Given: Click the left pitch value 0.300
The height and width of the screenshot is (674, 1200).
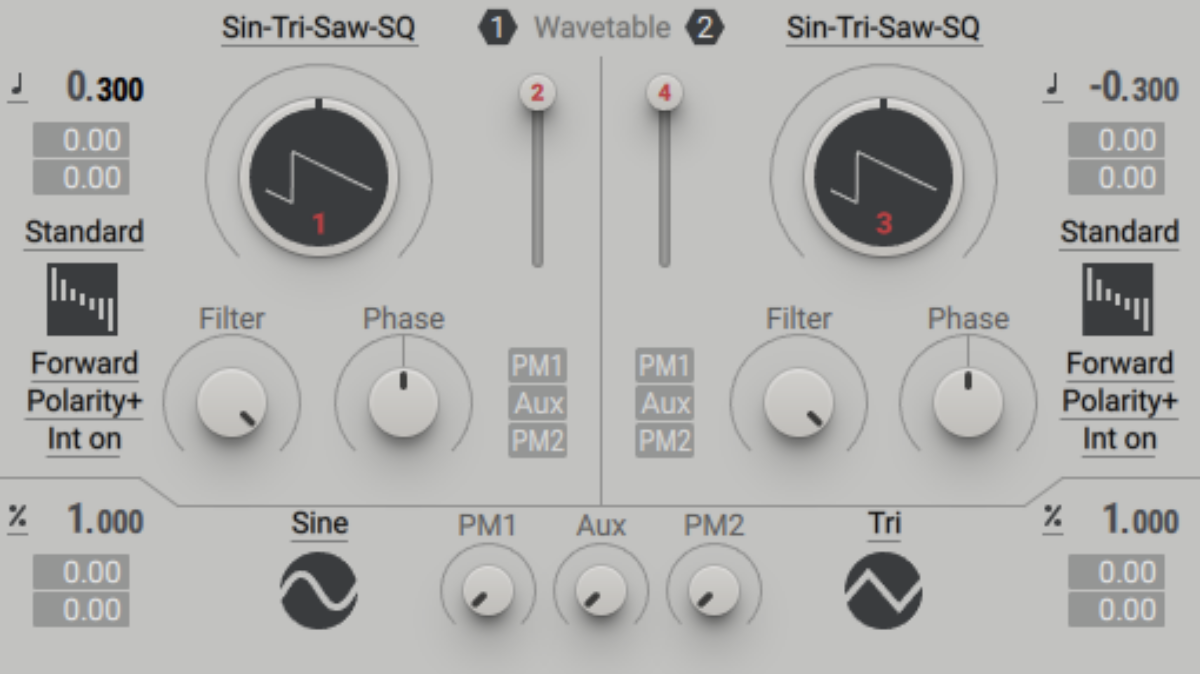Looking at the screenshot, I should (105, 88).
